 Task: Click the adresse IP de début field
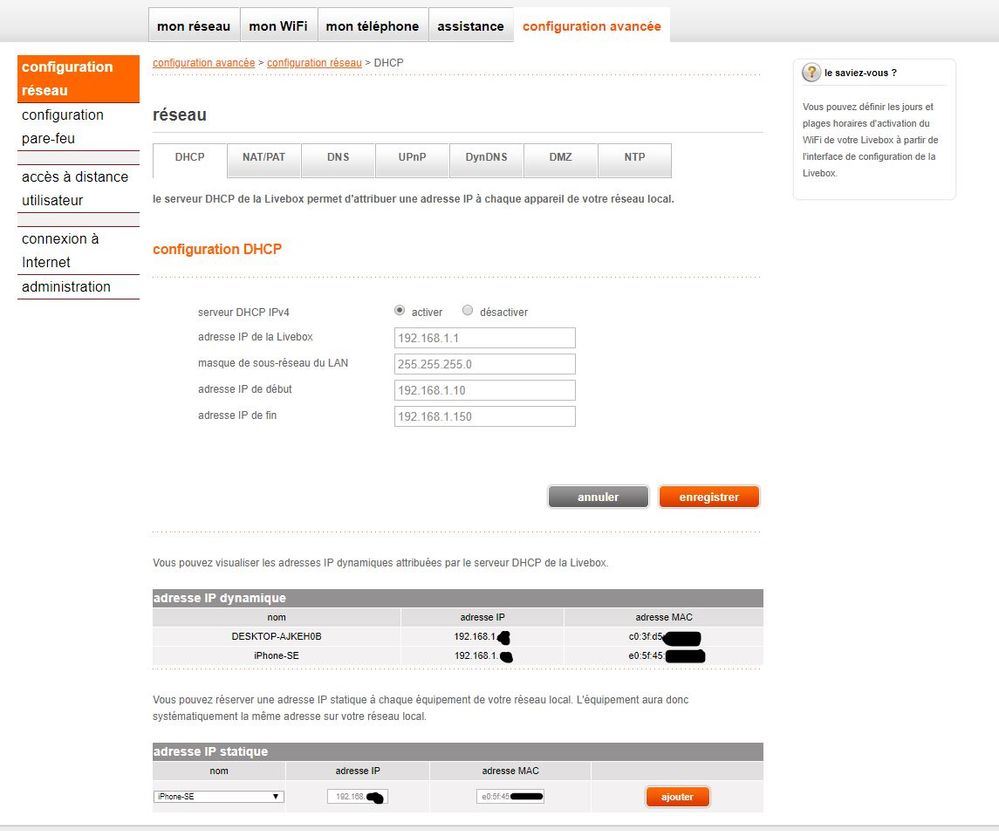(484, 389)
